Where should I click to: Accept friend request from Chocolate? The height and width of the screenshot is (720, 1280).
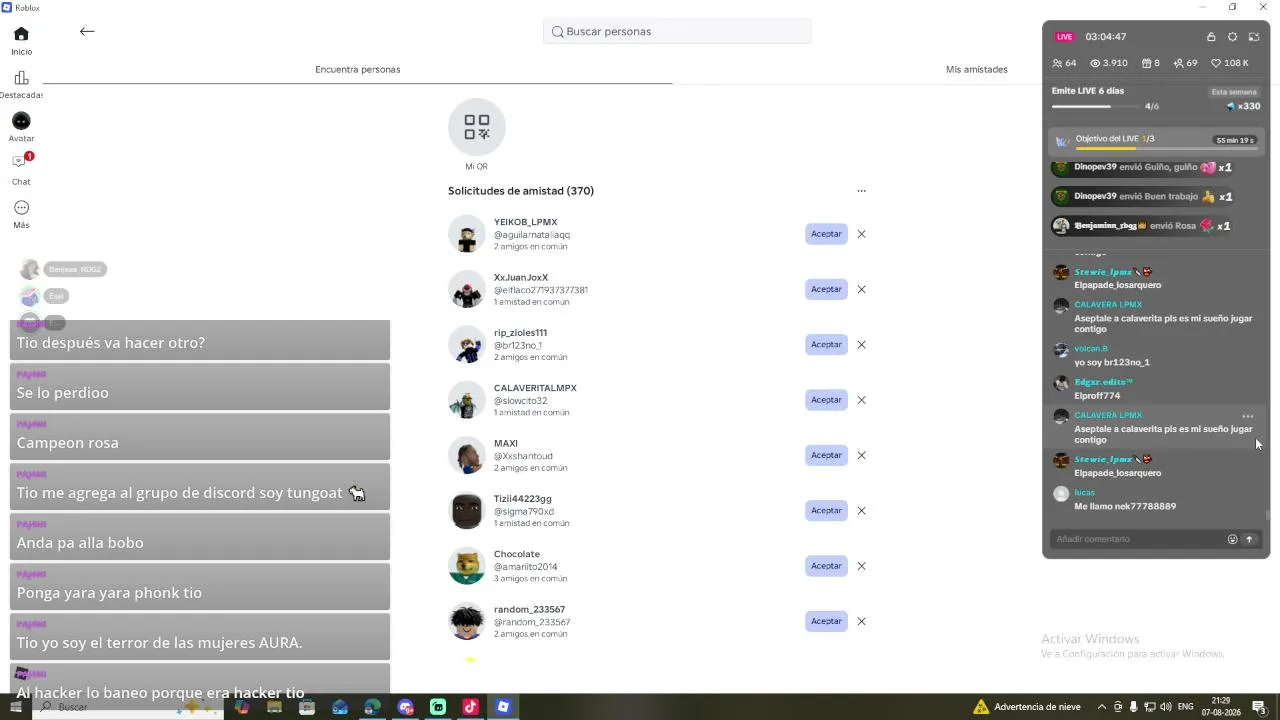point(826,566)
